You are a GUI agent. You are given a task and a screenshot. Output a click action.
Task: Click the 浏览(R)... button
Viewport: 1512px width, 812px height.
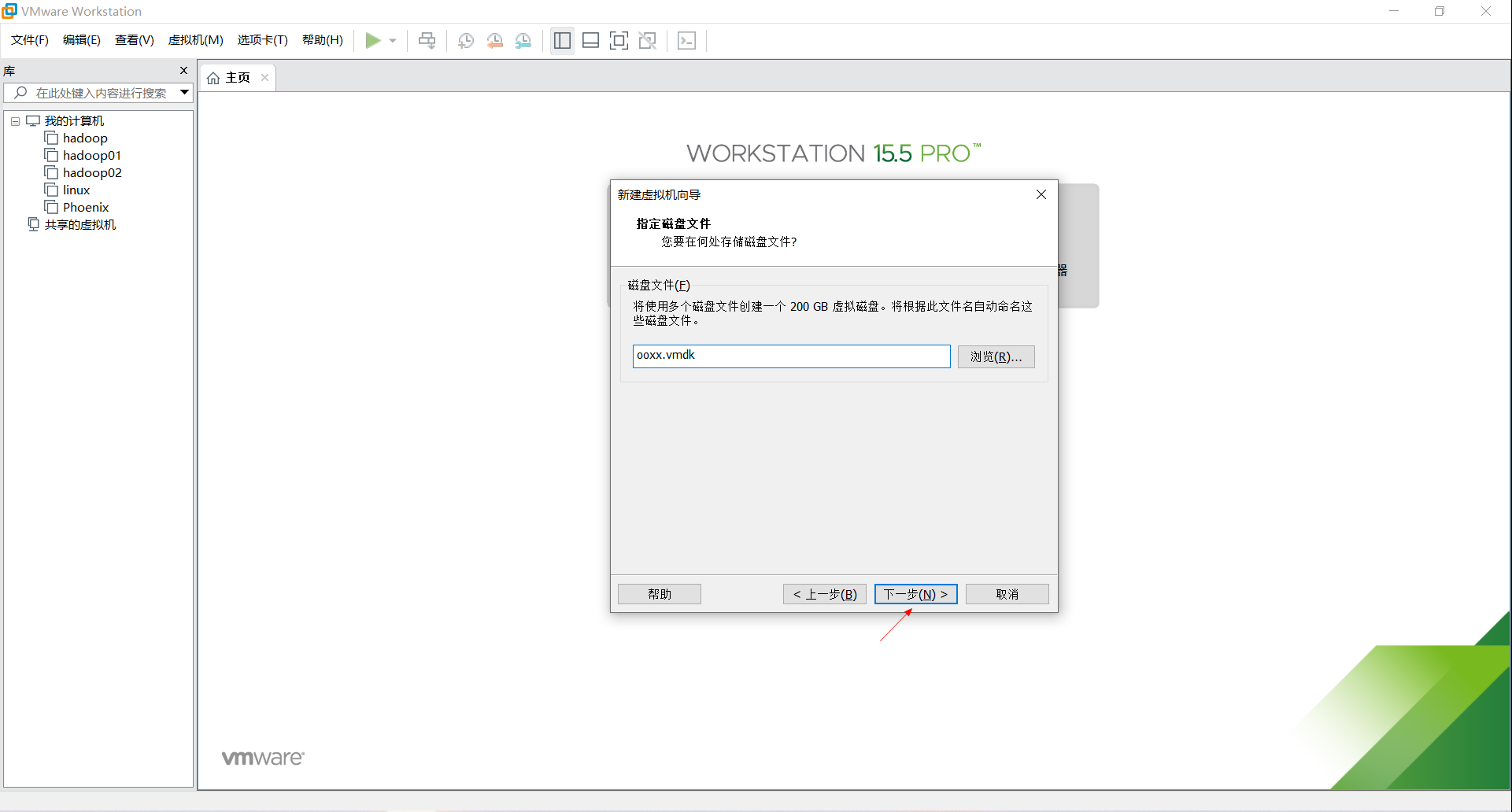(996, 356)
